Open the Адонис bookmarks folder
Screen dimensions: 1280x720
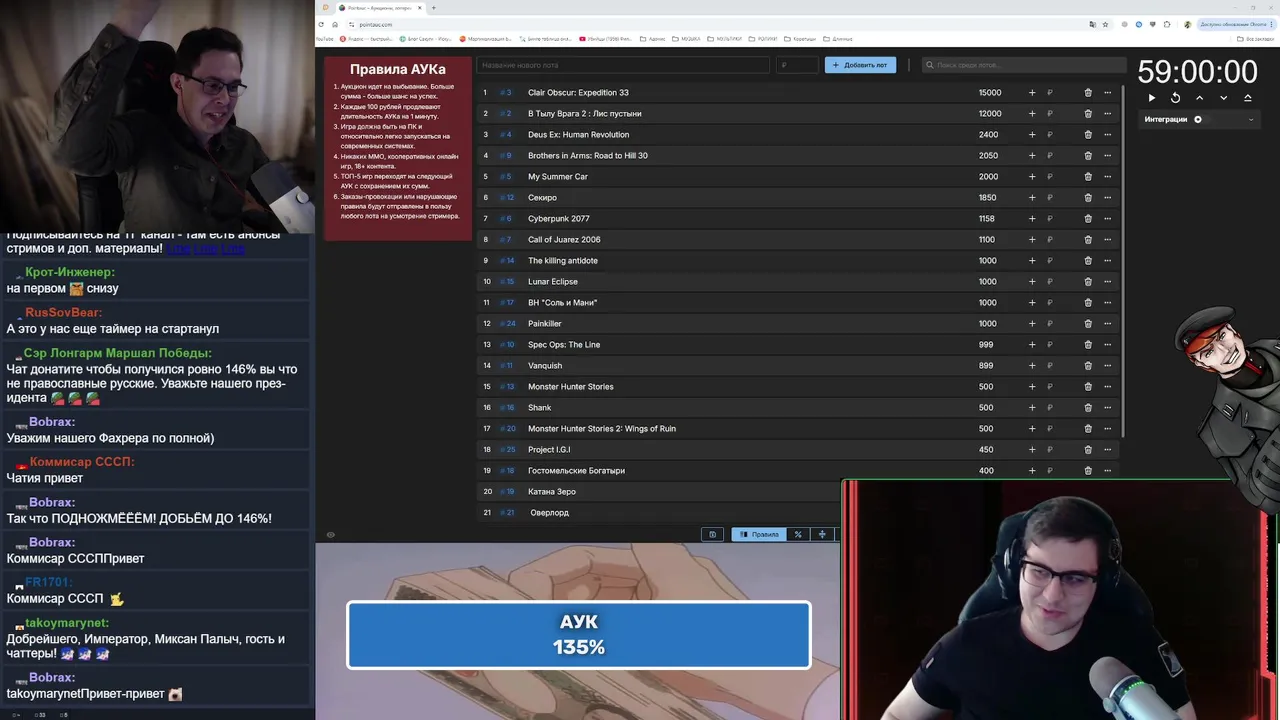point(652,39)
